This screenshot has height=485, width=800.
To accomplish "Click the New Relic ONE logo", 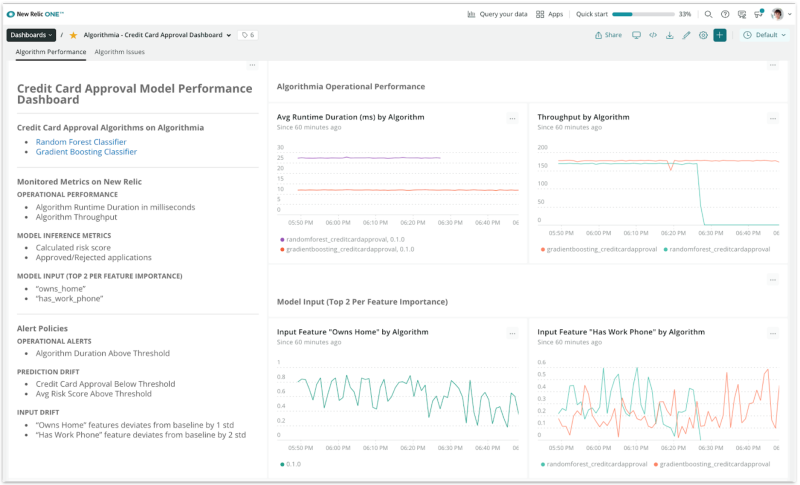I will pos(35,14).
